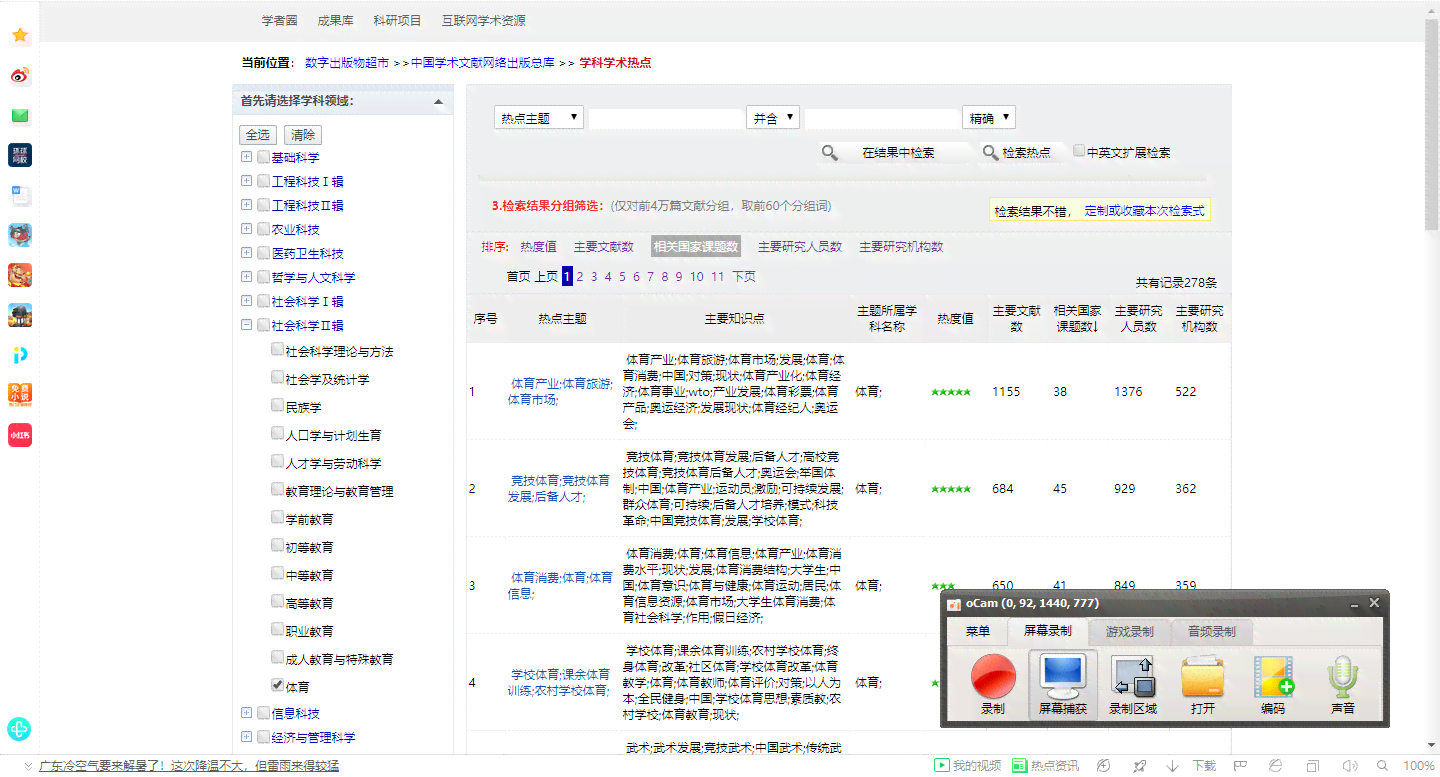Check the 高等教育 checkbox
The height and width of the screenshot is (777, 1440).
tap(277, 602)
